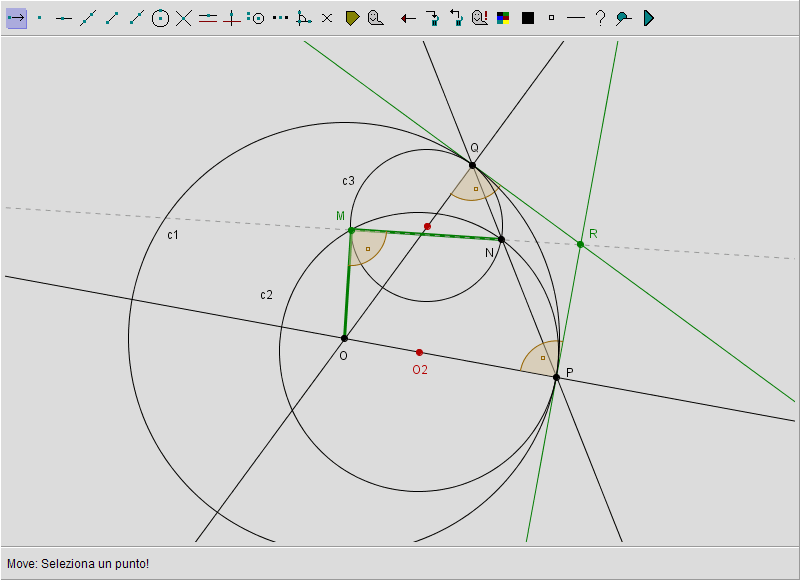Select the Parallel line tool
Viewport: 800px width, 580px height.
tap(208, 18)
